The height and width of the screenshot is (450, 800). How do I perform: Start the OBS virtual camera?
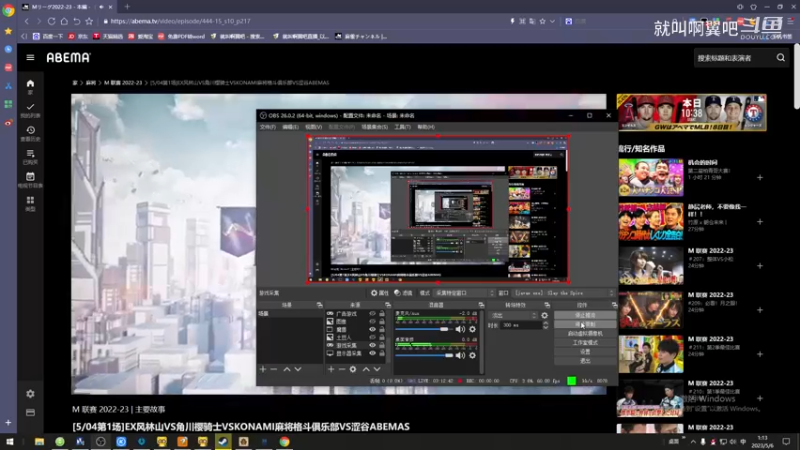[x=585, y=333]
